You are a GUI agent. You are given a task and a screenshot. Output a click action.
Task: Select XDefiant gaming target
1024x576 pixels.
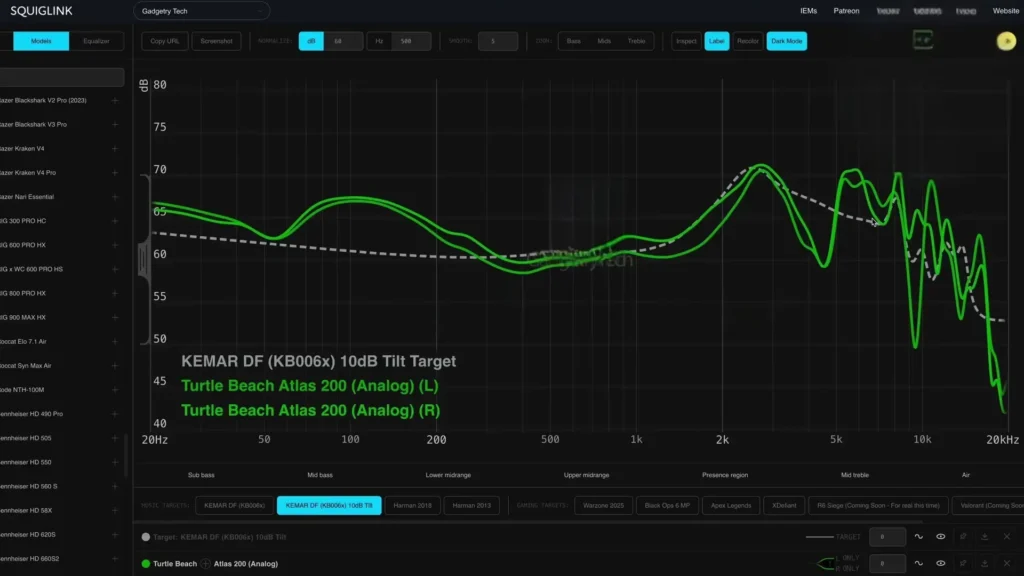click(784, 505)
